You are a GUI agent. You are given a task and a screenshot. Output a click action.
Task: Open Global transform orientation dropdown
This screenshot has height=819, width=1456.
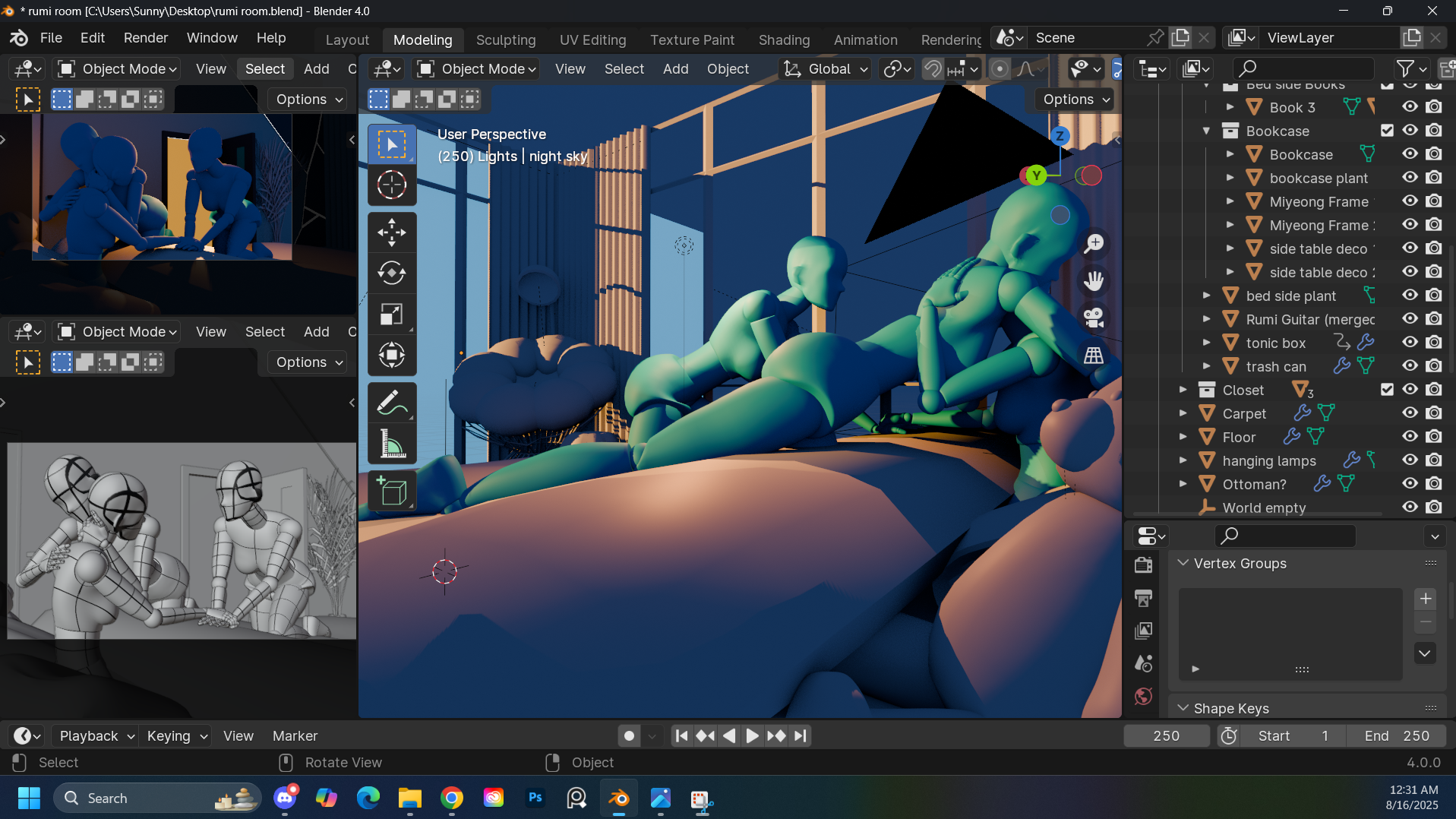(826, 69)
